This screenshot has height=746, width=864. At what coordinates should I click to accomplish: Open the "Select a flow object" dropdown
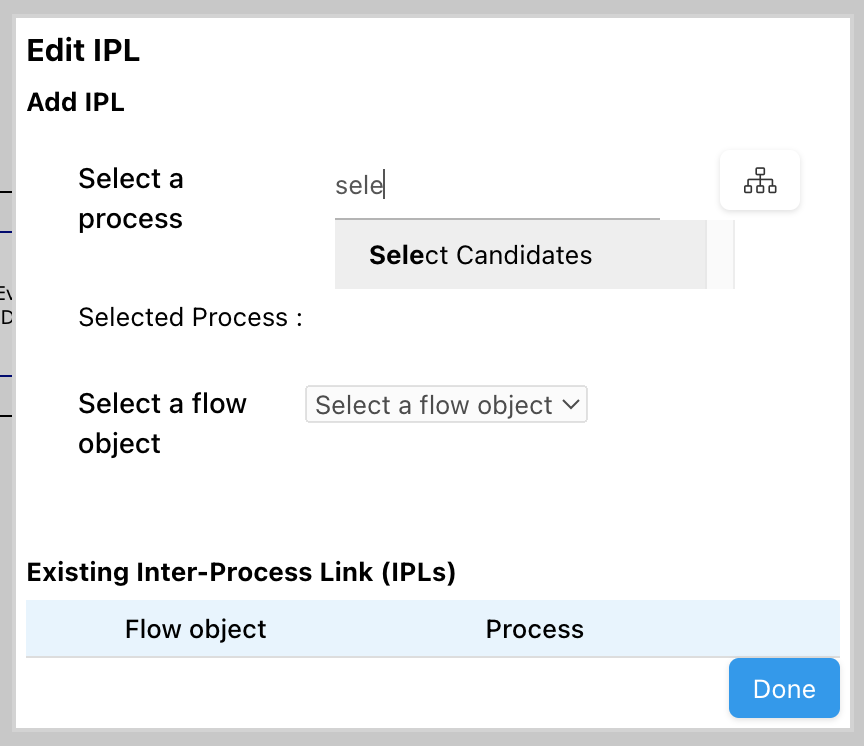point(445,405)
